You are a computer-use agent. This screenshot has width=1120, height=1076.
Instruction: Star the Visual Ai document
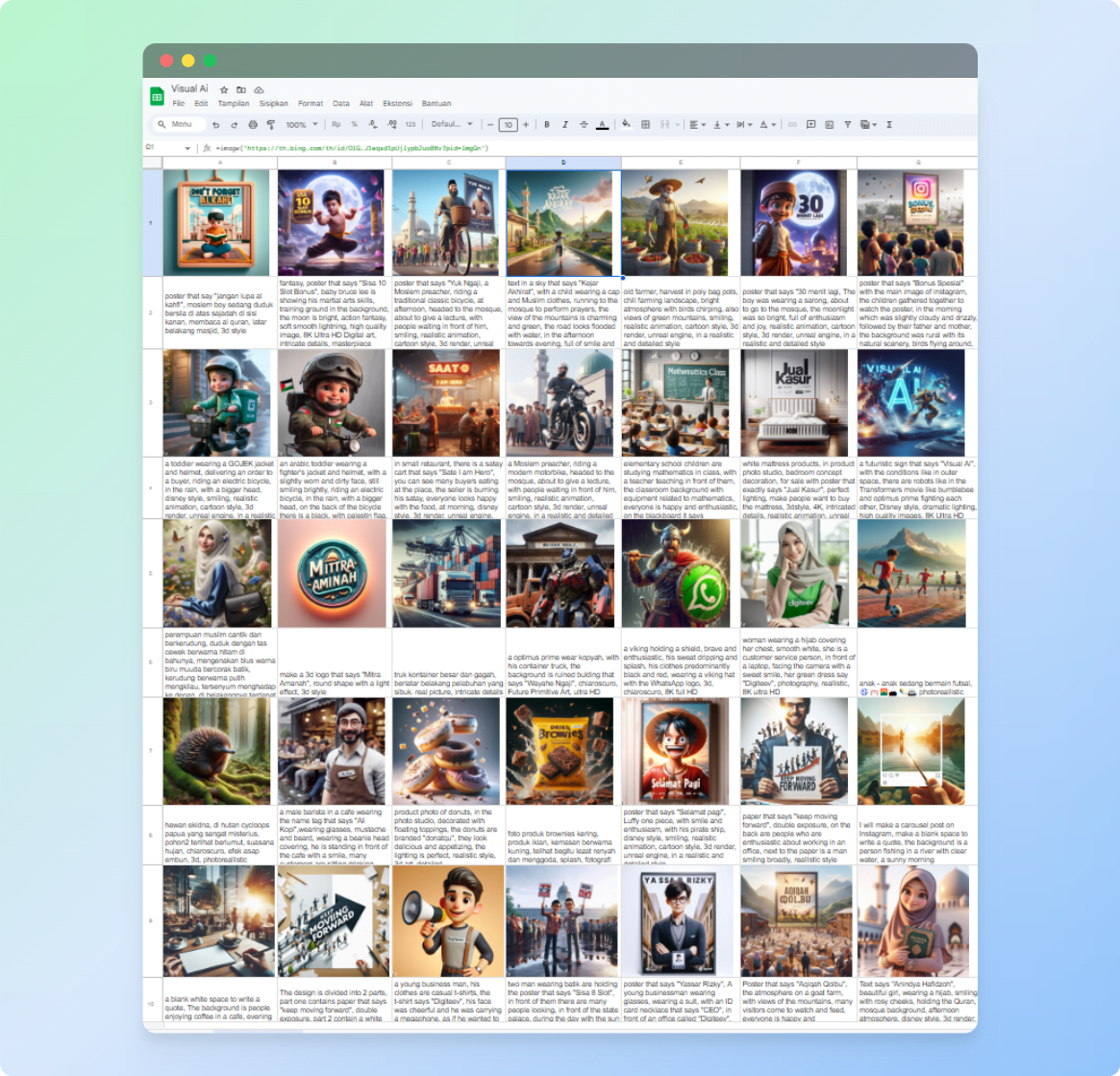pos(224,89)
